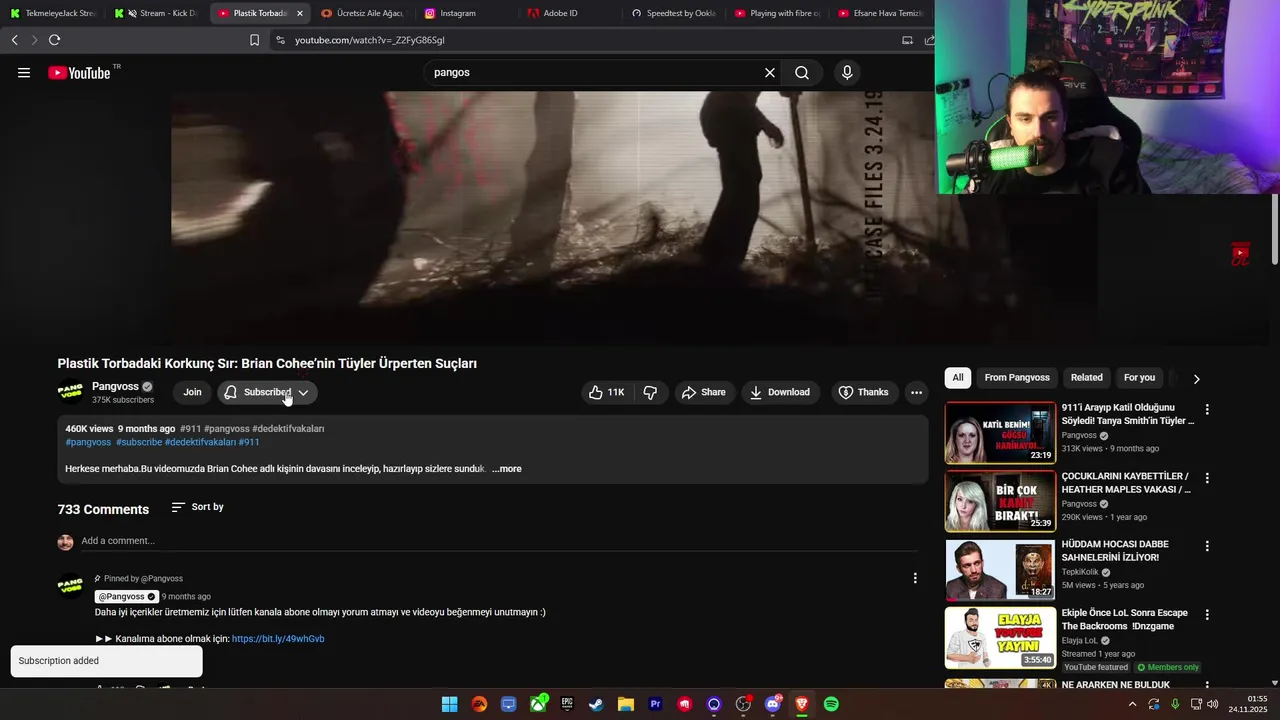
Task: Click the browser address bar URL
Action: tap(370, 40)
